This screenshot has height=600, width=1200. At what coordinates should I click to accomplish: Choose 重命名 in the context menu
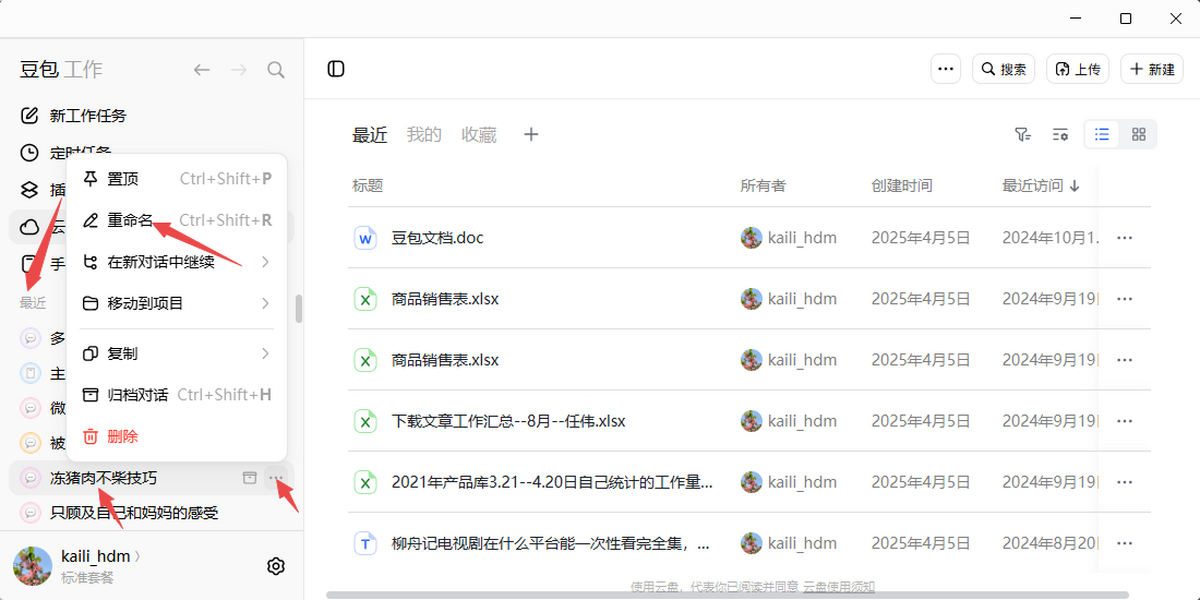tap(176, 220)
